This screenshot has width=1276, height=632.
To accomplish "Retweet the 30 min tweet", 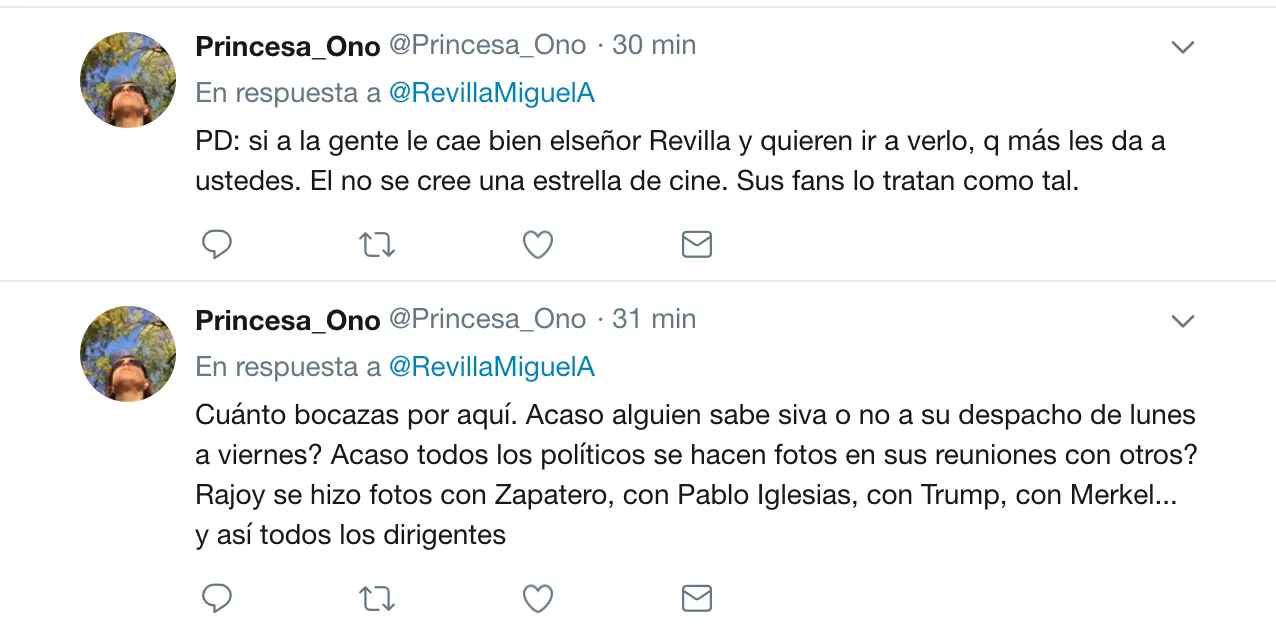I will [377, 244].
